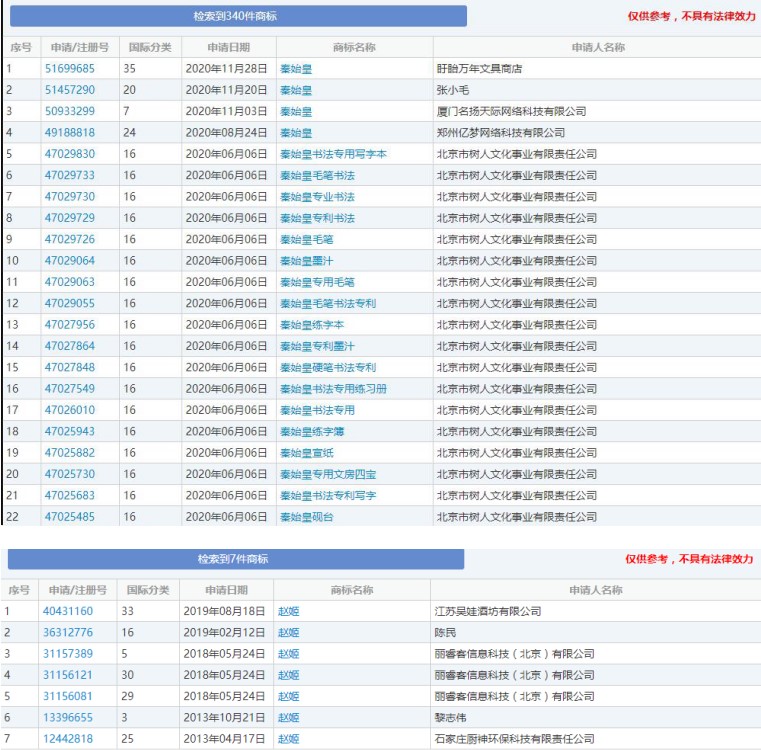The height and width of the screenshot is (750, 761).
Task: Open trademark 秦始皇专用文房四宝
Action: (328, 475)
